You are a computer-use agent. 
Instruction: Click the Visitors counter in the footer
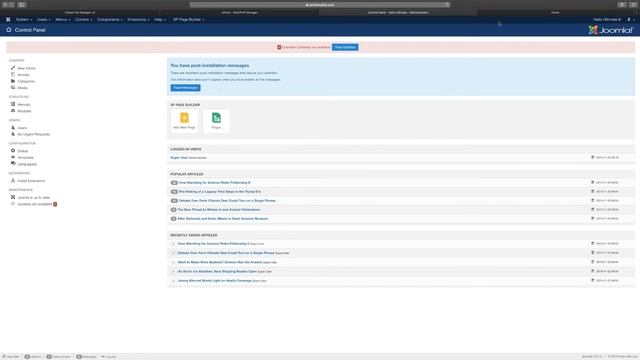click(x=33, y=357)
